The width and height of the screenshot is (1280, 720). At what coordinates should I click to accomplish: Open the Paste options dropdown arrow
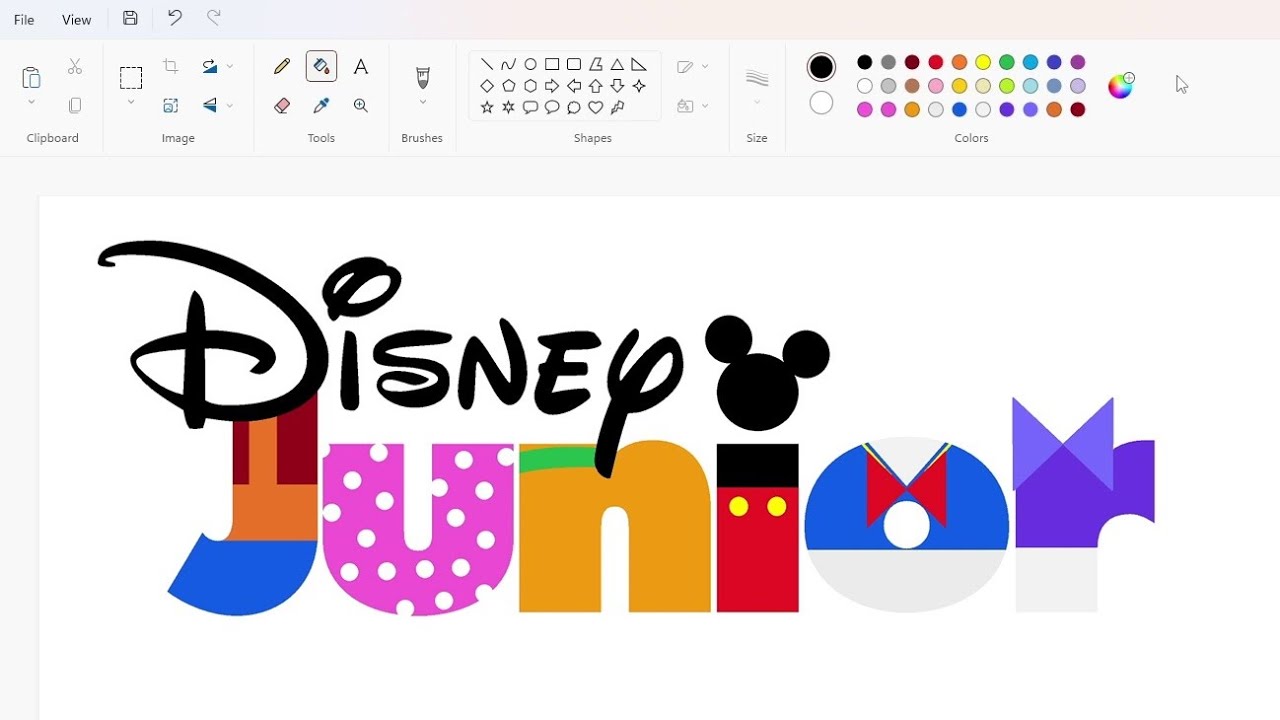coord(31,102)
